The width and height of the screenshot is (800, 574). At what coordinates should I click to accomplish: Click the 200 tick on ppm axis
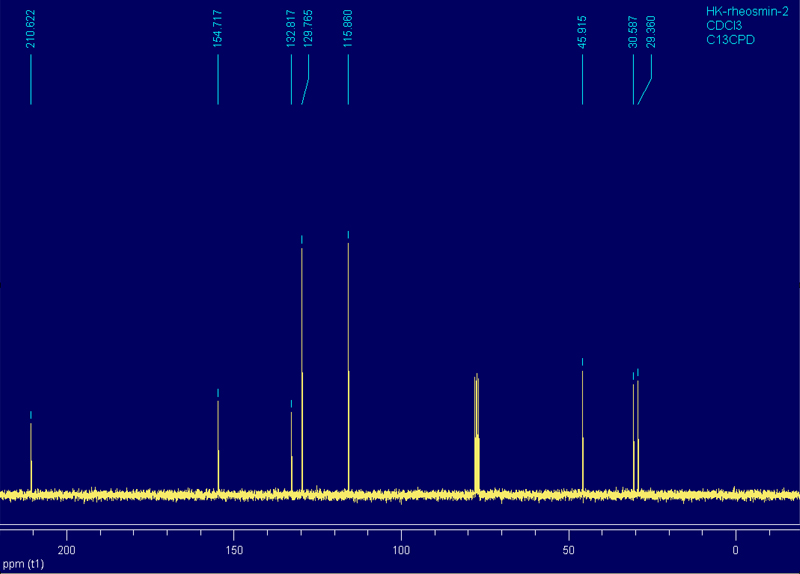(x=67, y=550)
